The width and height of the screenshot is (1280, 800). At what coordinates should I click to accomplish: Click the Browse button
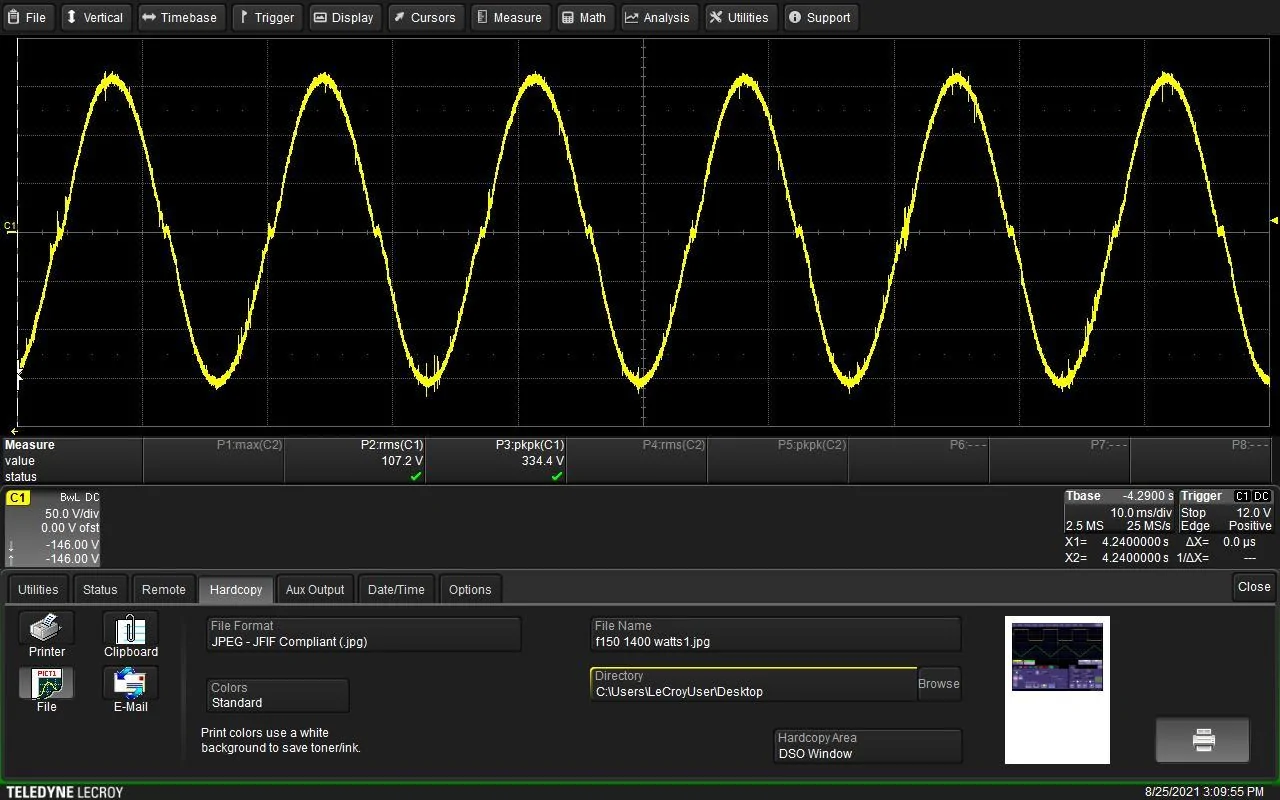(938, 684)
